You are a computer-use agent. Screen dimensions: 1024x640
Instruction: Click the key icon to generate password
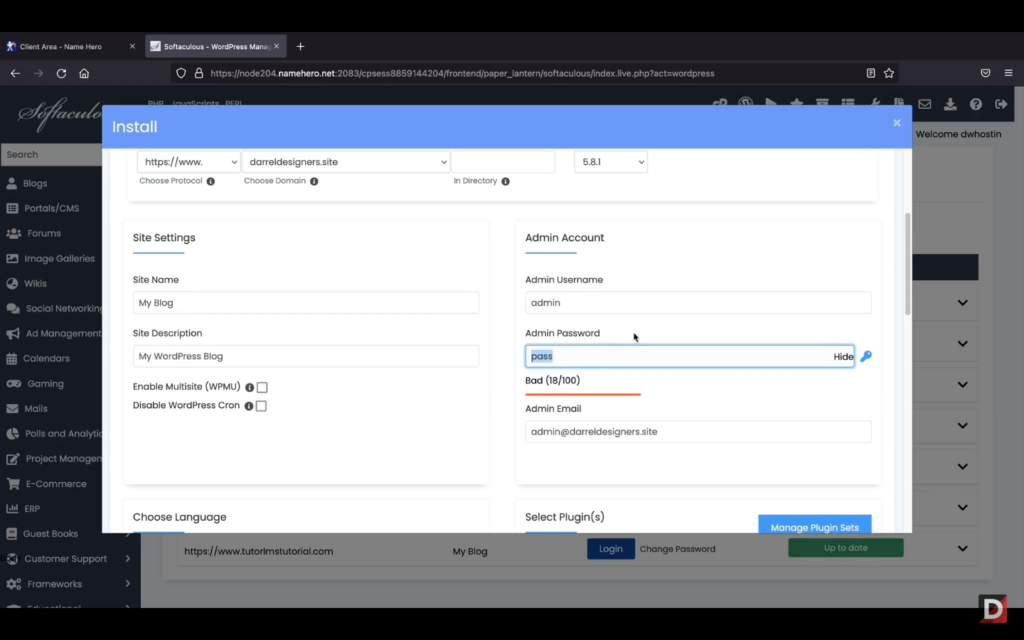pos(866,356)
